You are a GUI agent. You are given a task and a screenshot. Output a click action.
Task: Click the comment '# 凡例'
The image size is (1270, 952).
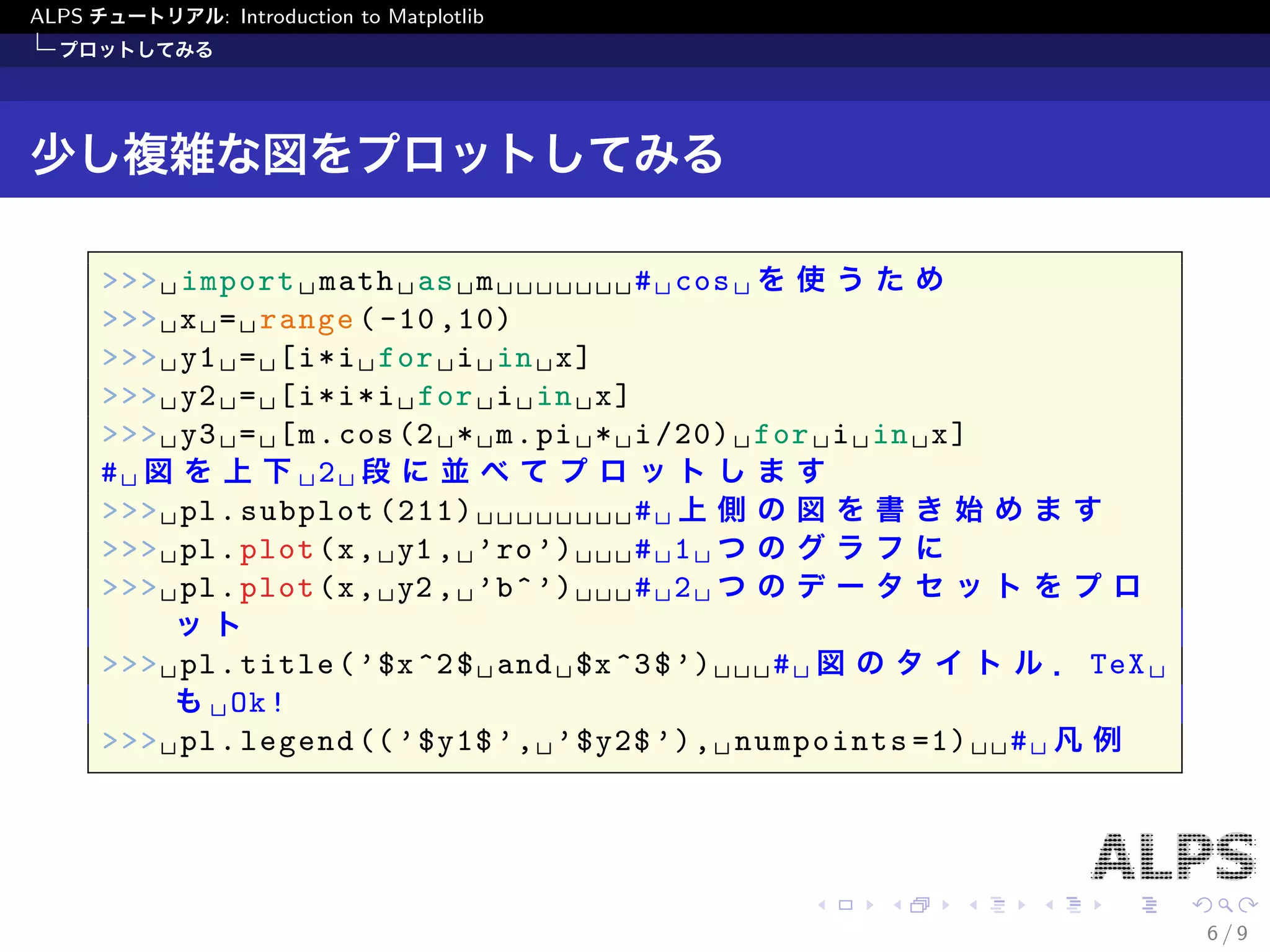pyautogui.click(x=1067, y=741)
